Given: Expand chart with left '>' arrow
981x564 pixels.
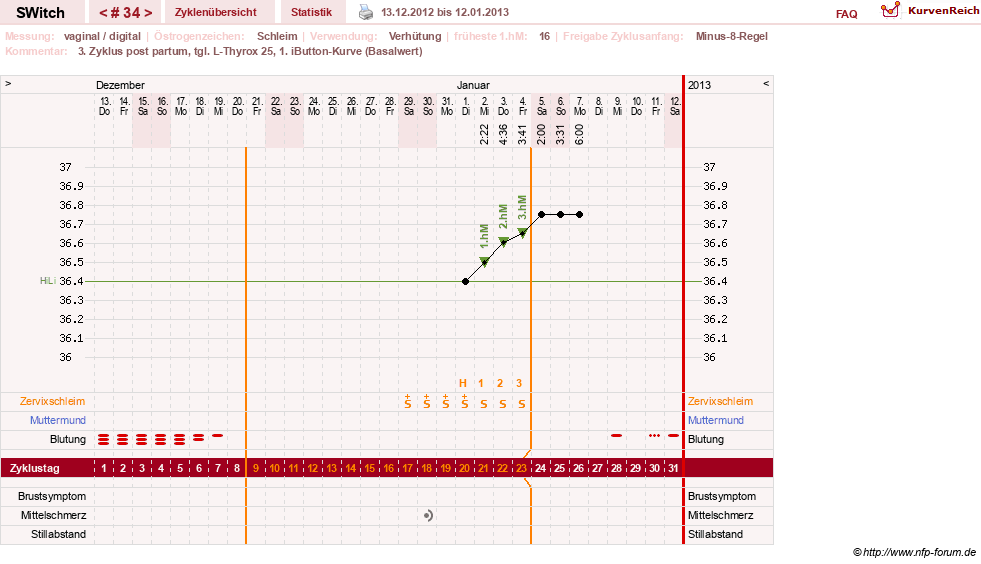Looking at the screenshot, I should 8,83.
